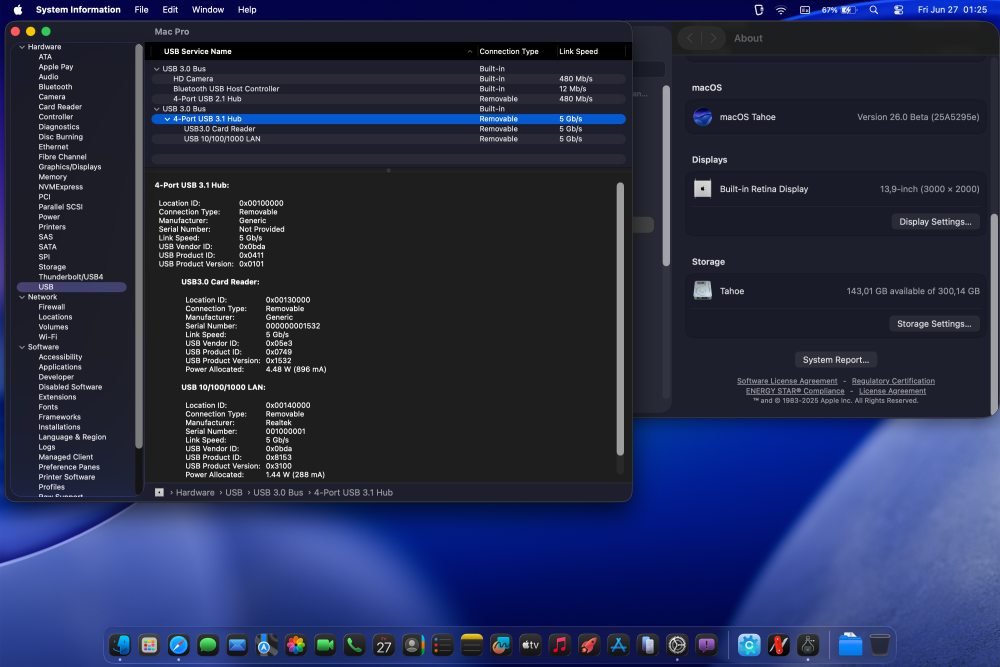Open Photos app in dock
Viewport: 1000px width, 667px height.
[296, 645]
